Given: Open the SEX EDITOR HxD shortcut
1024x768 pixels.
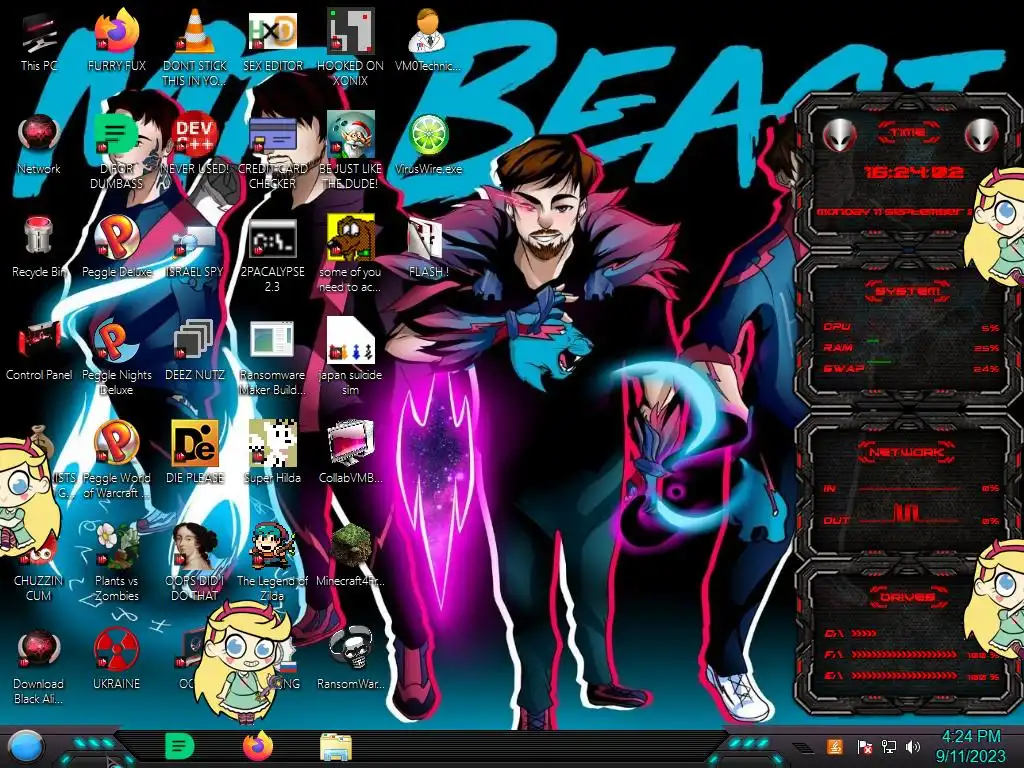Looking at the screenshot, I should click(x=273, y=42).
